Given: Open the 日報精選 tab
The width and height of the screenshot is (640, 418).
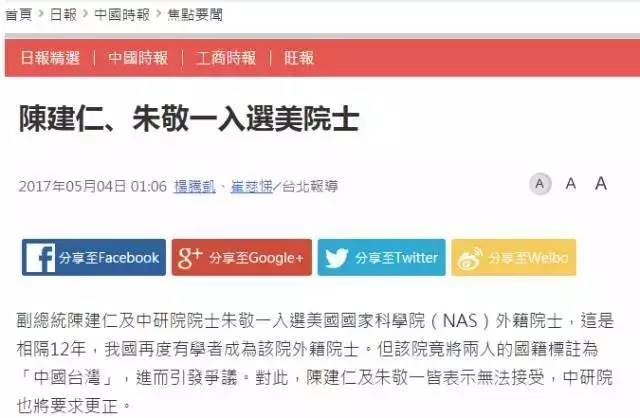Looking at the screenshot, I should pos(50,58).
